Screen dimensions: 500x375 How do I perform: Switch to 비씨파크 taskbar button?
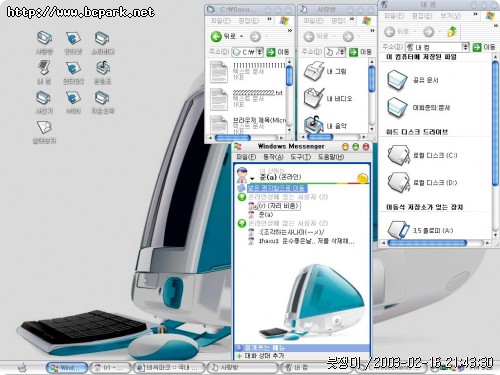(x=168, y=368)
